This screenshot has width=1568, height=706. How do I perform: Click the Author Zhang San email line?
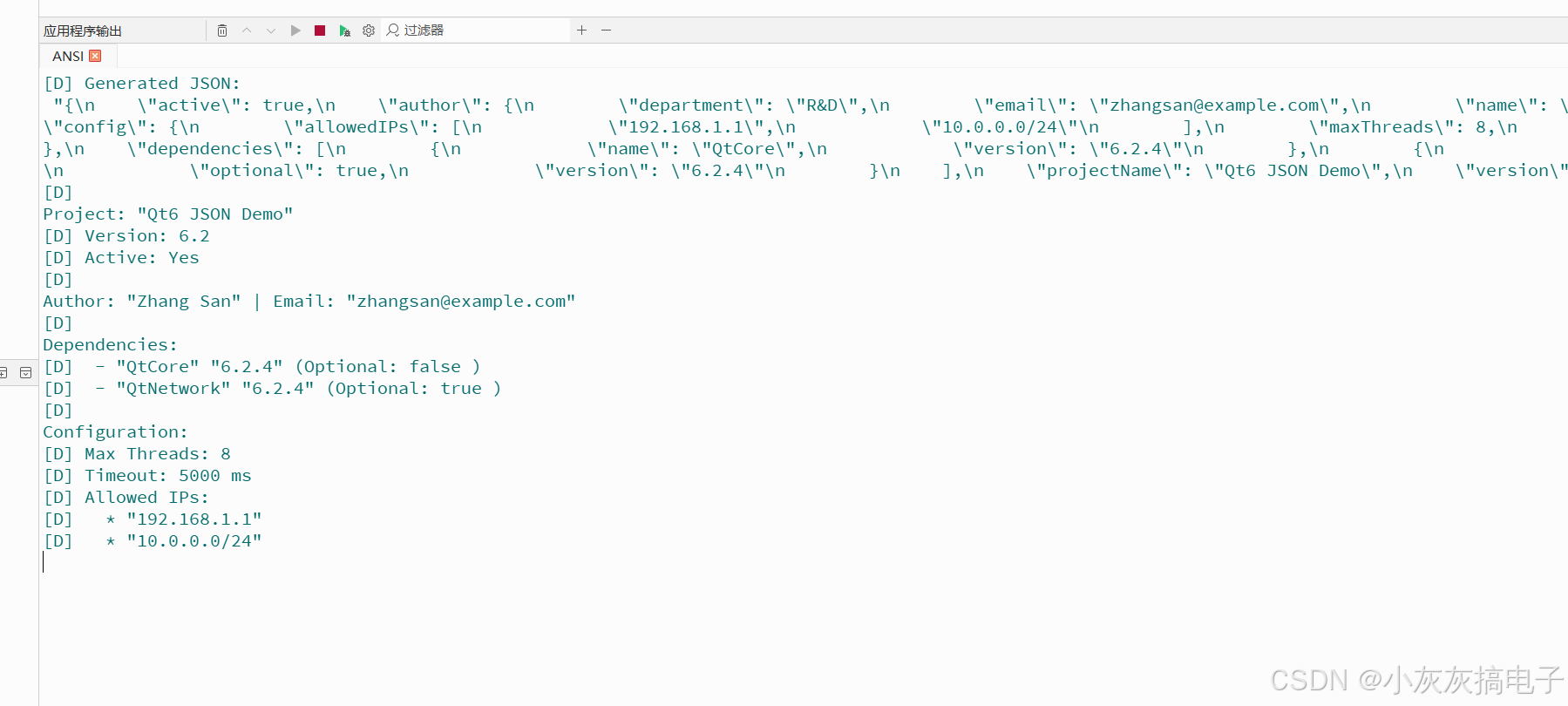[x=309, y=302]
